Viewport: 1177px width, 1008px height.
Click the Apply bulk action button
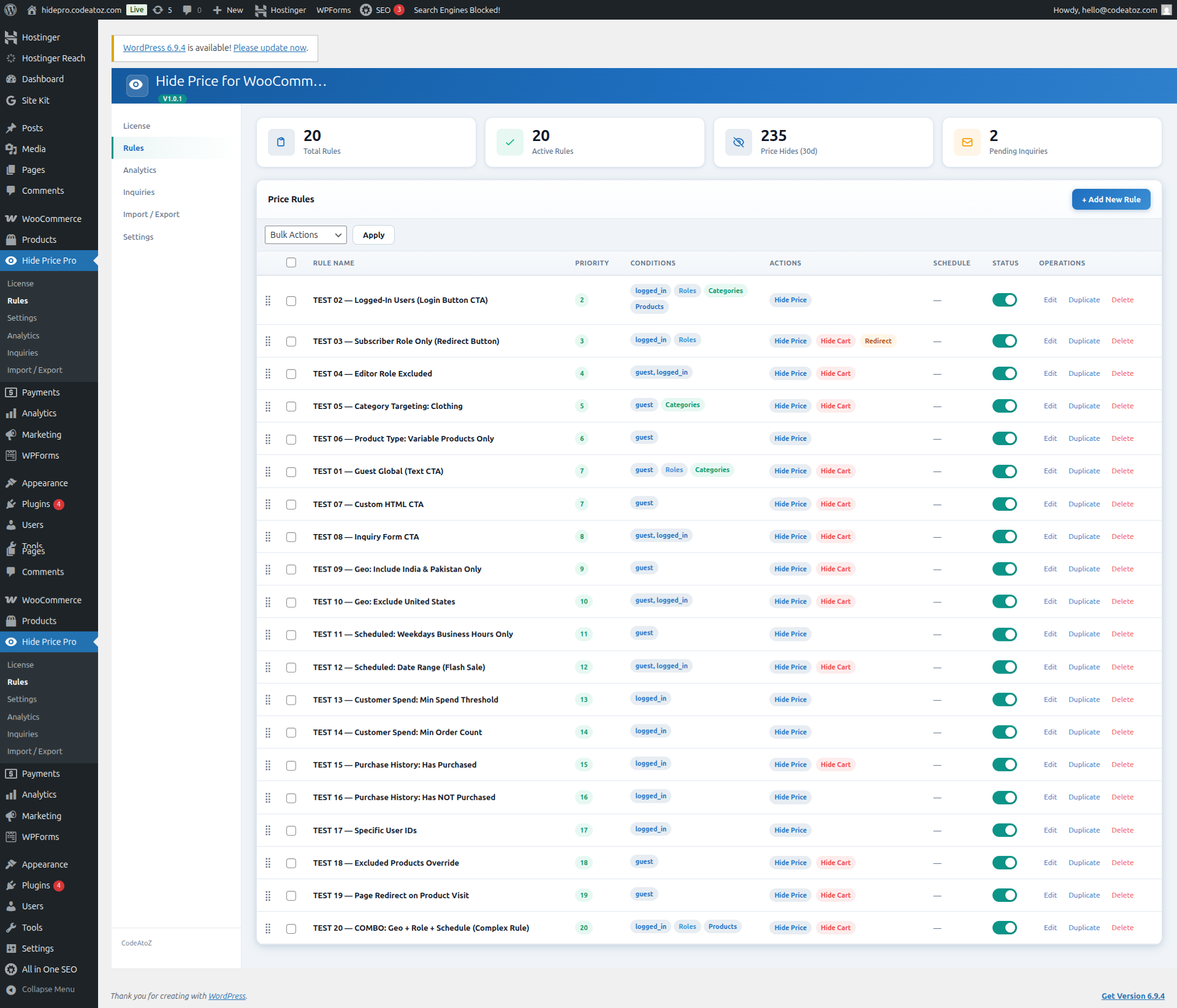373,235
